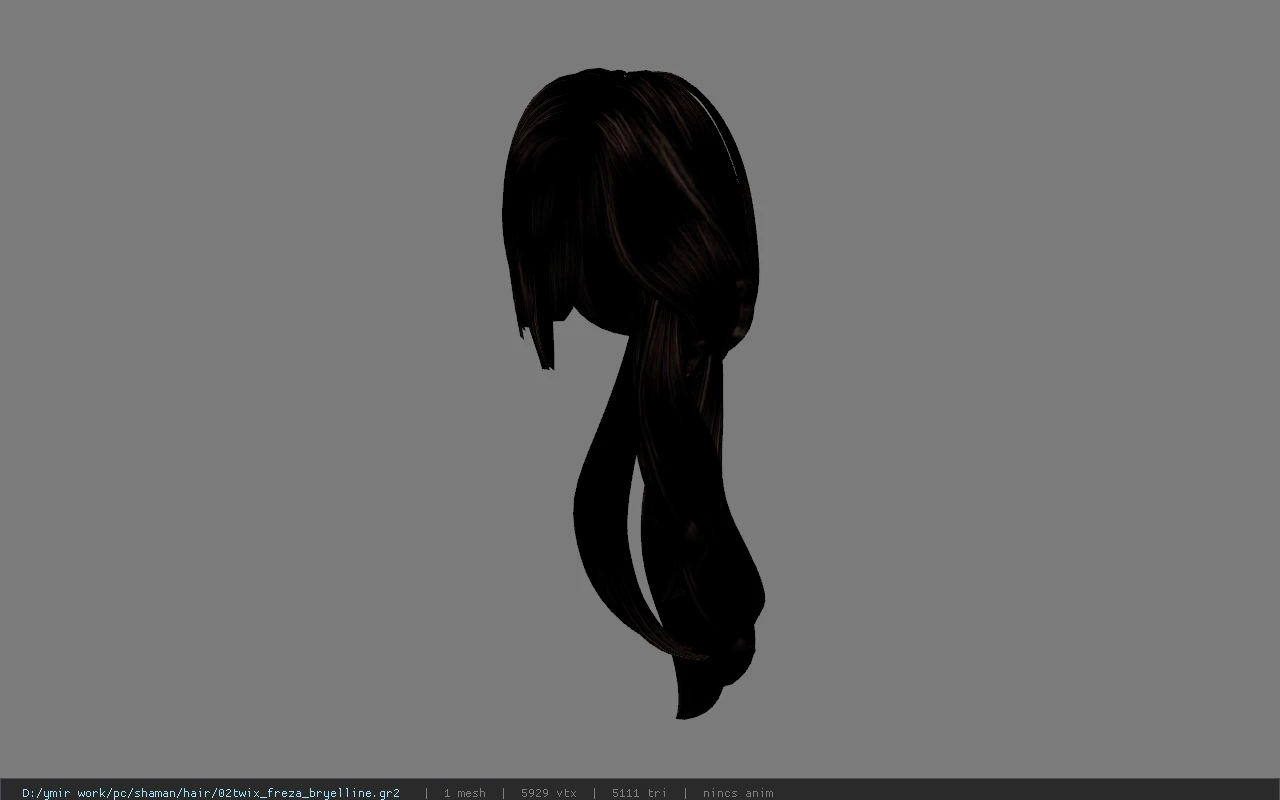1280x800 pixels.
Task: Click the '5929 vtx' vertex count
Action: click(x=549, y=793)
